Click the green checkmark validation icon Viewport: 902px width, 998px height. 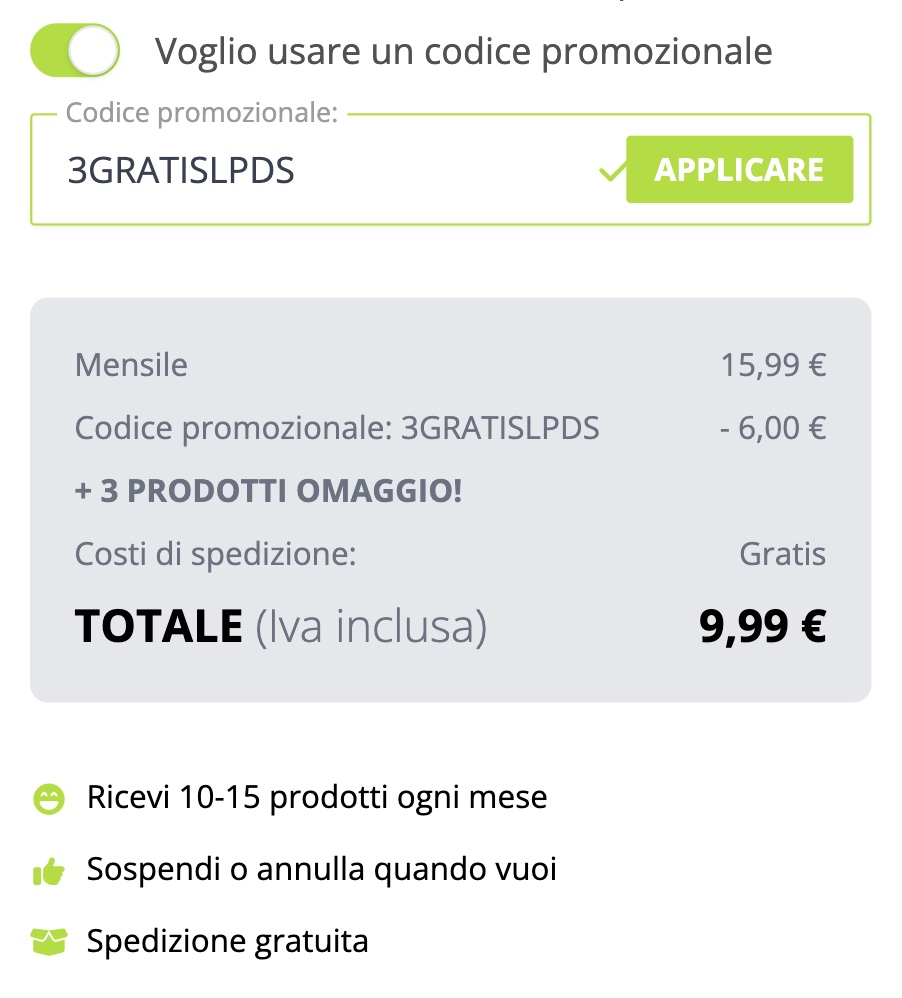608,172
